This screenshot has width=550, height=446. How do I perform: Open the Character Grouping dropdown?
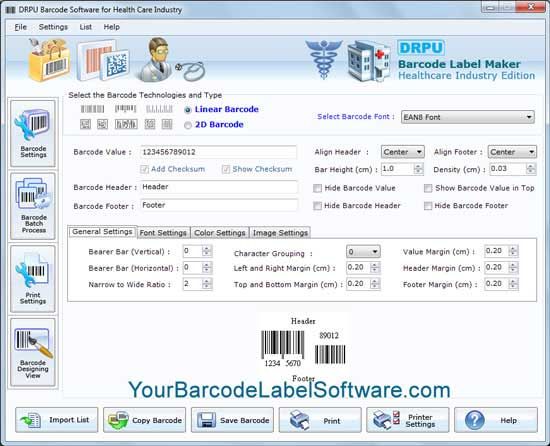click(x=363, y=252)
